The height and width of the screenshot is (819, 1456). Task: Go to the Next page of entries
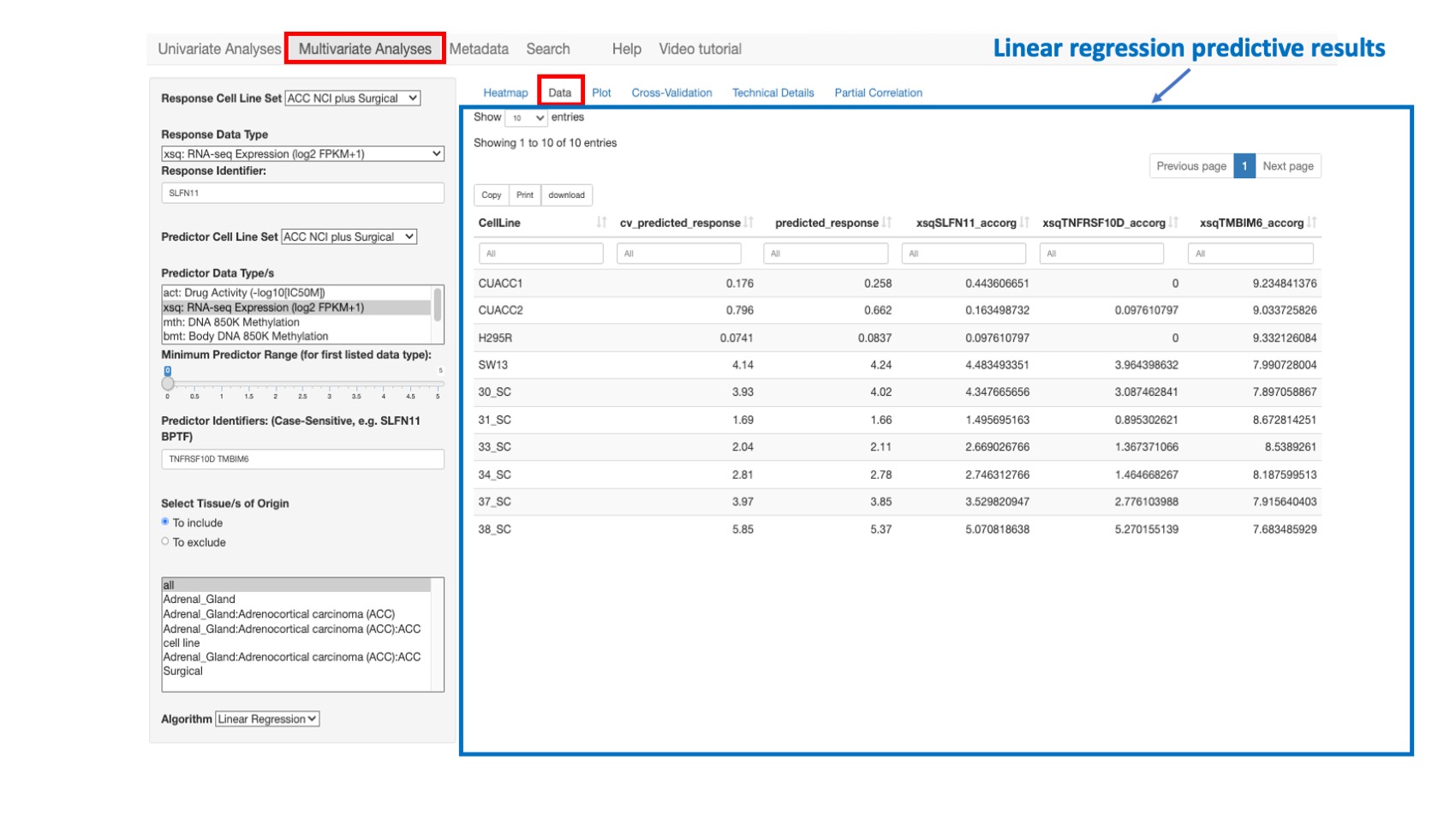[1287, 165]
